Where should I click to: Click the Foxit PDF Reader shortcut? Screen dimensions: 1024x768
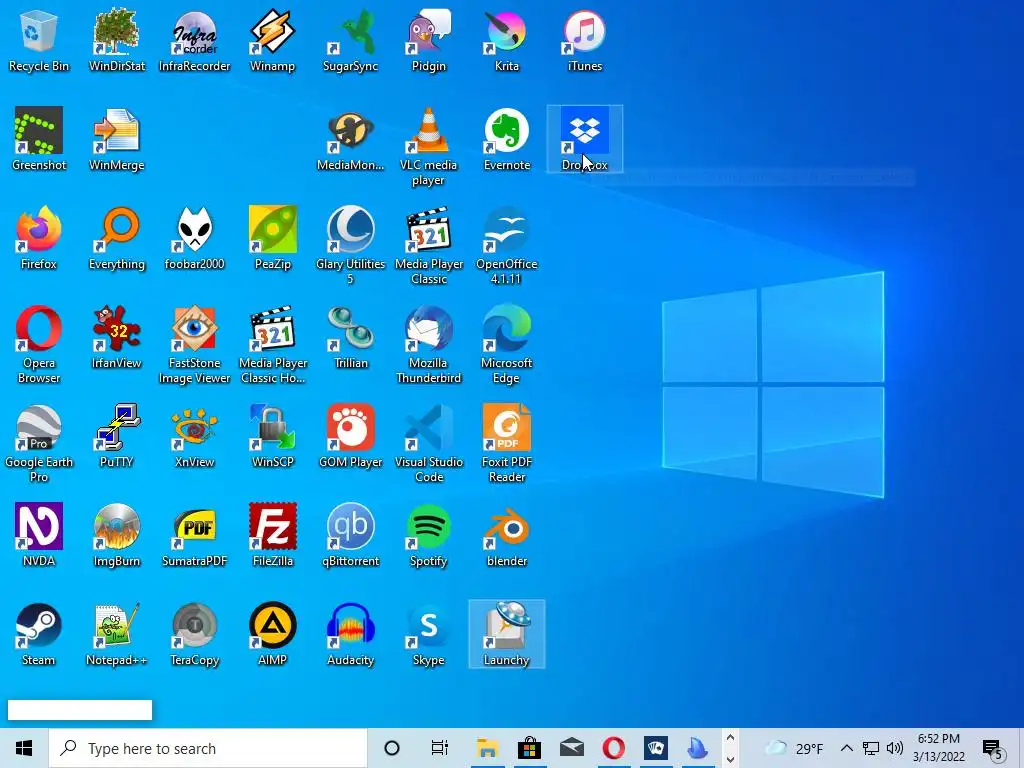(x=507, y=444)
